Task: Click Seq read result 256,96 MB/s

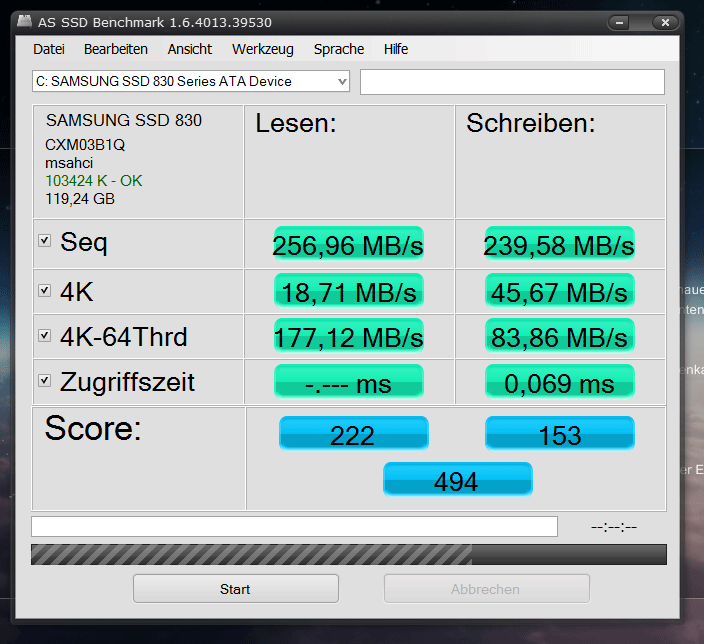Action: (348, 245)
